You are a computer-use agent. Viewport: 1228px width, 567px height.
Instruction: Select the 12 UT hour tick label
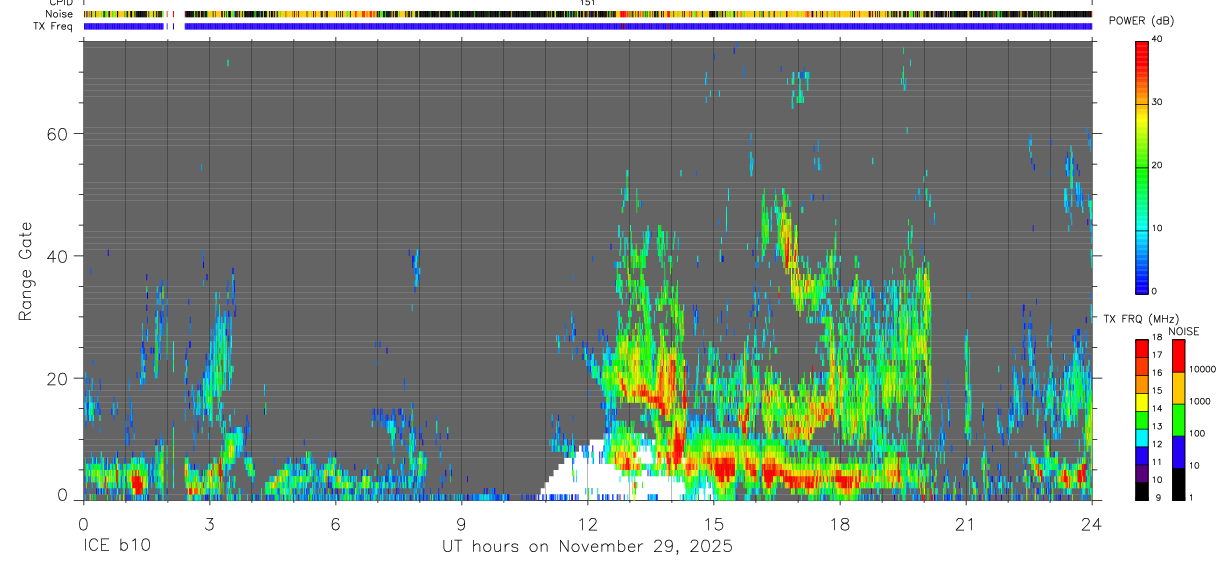[x=588, y=524]
